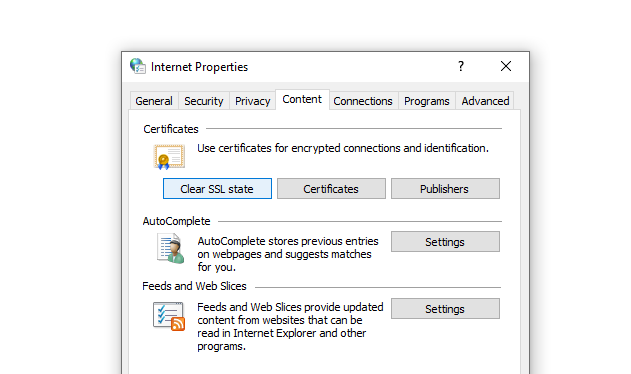Click the AutoComplete person and document icon

pos(171,249)
